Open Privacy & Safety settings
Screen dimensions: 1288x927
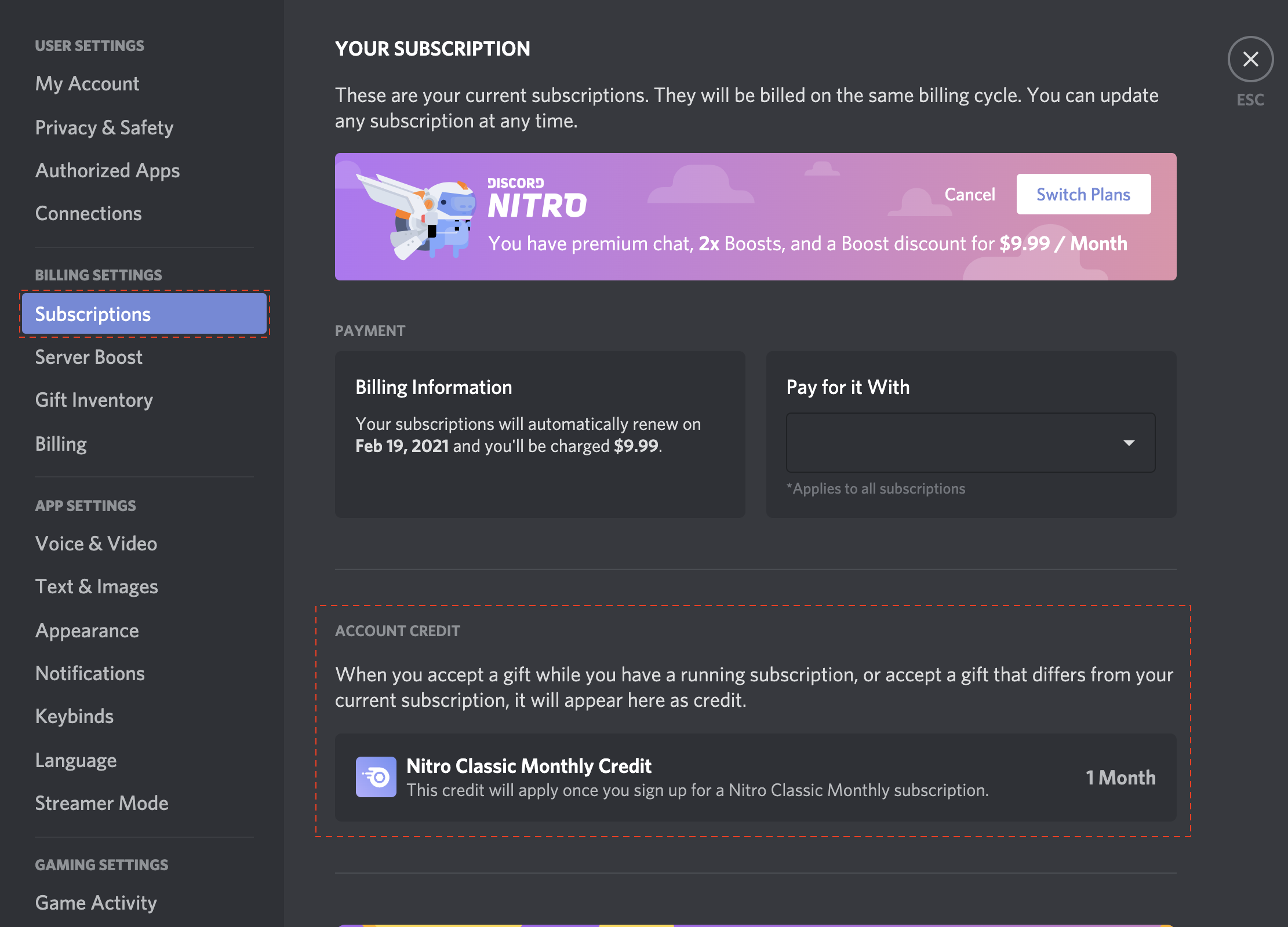tap(104, 126)
